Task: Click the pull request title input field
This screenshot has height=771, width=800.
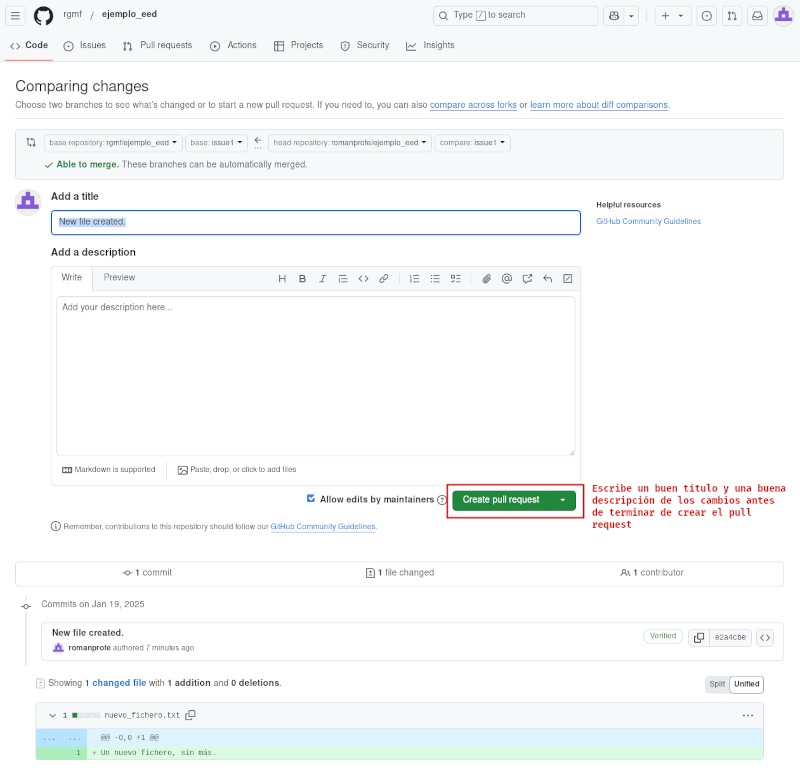Action: coord(315,222)
